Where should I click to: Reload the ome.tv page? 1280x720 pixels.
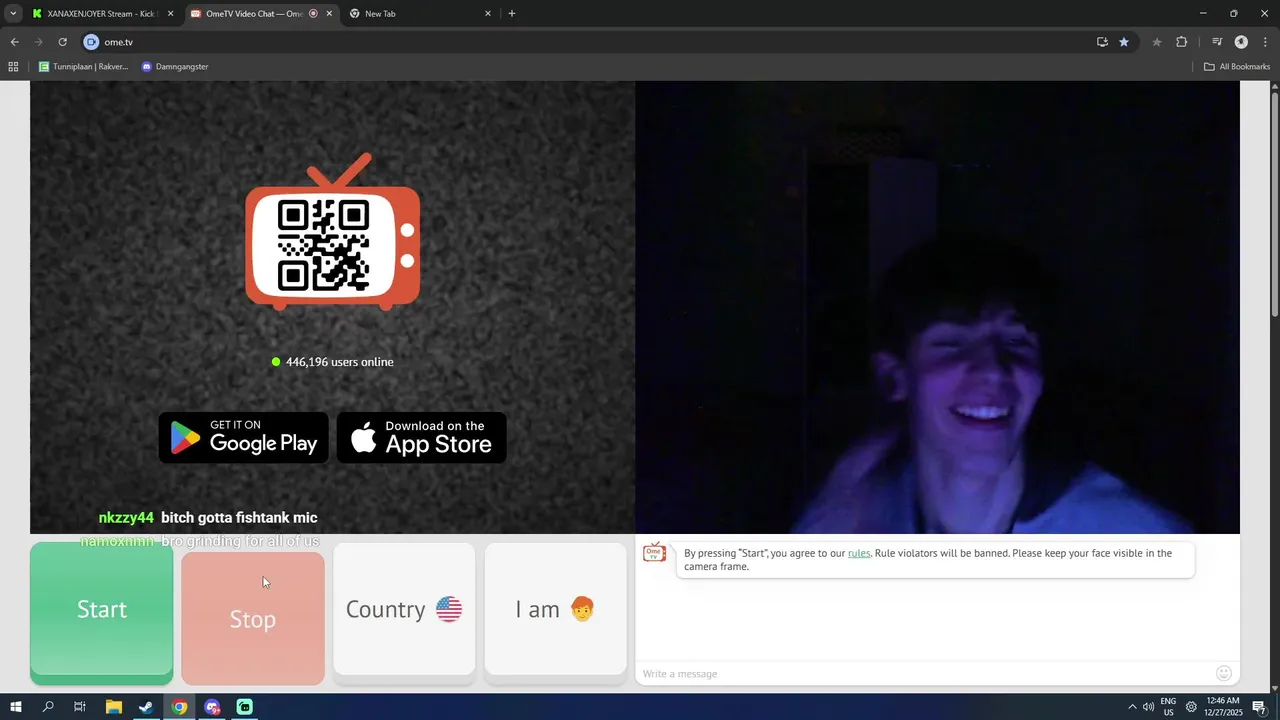pyautogui.click(x=62, y=42)
